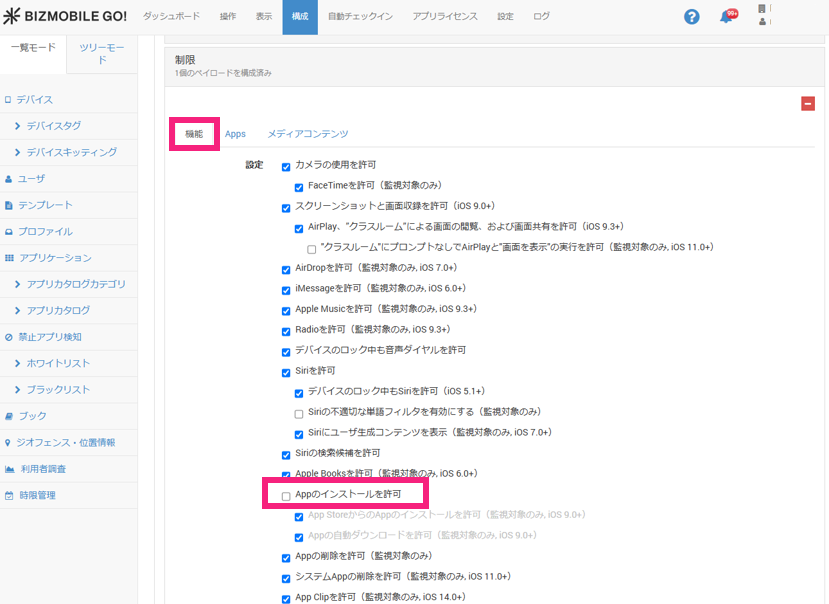This screenshot has width=829, height=604.
Task: Expand ホワイトリスト in the sidebar
Action: pos(57,364)
